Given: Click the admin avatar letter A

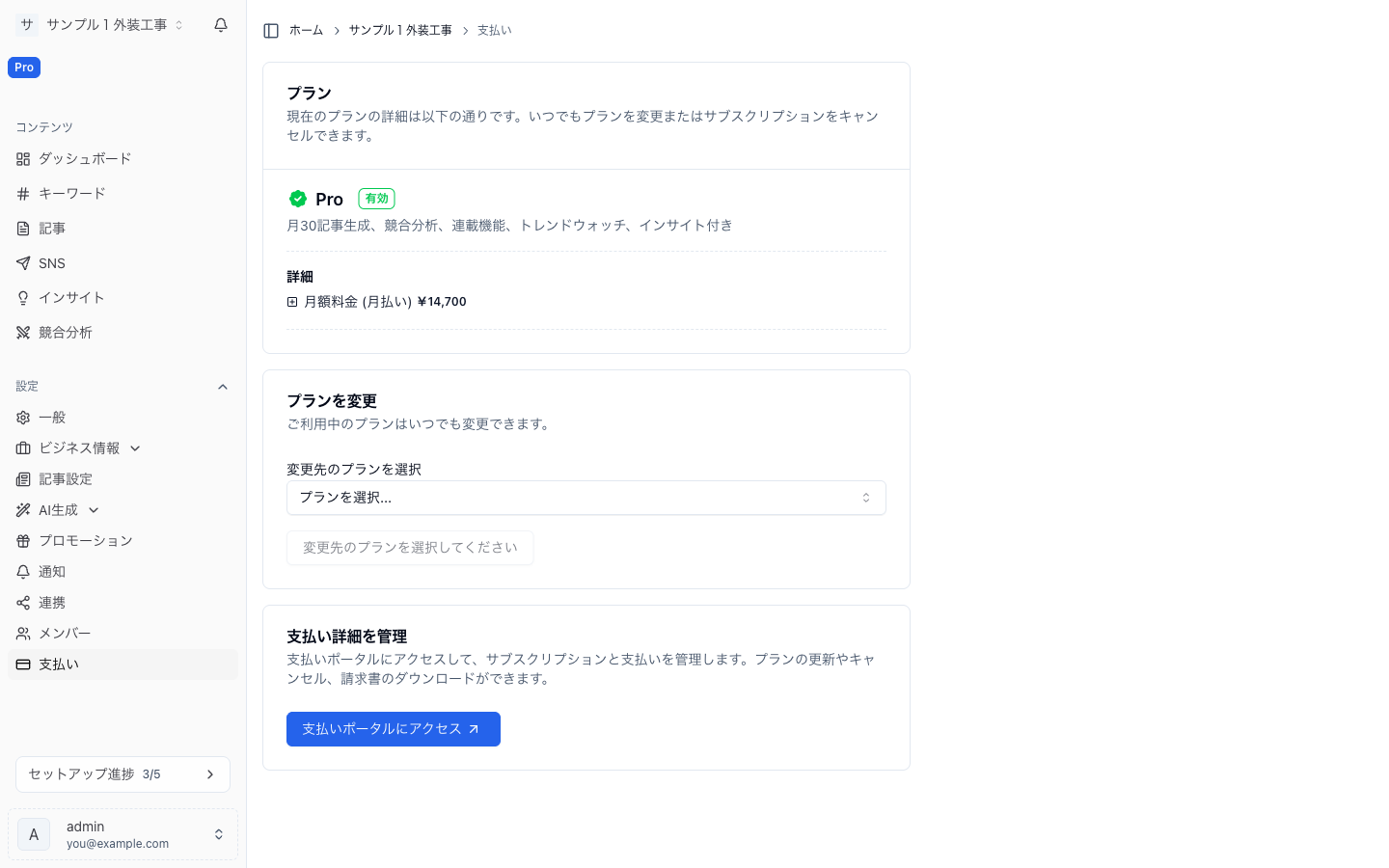Looking at the screenshot, I should (x=34, y=834).
